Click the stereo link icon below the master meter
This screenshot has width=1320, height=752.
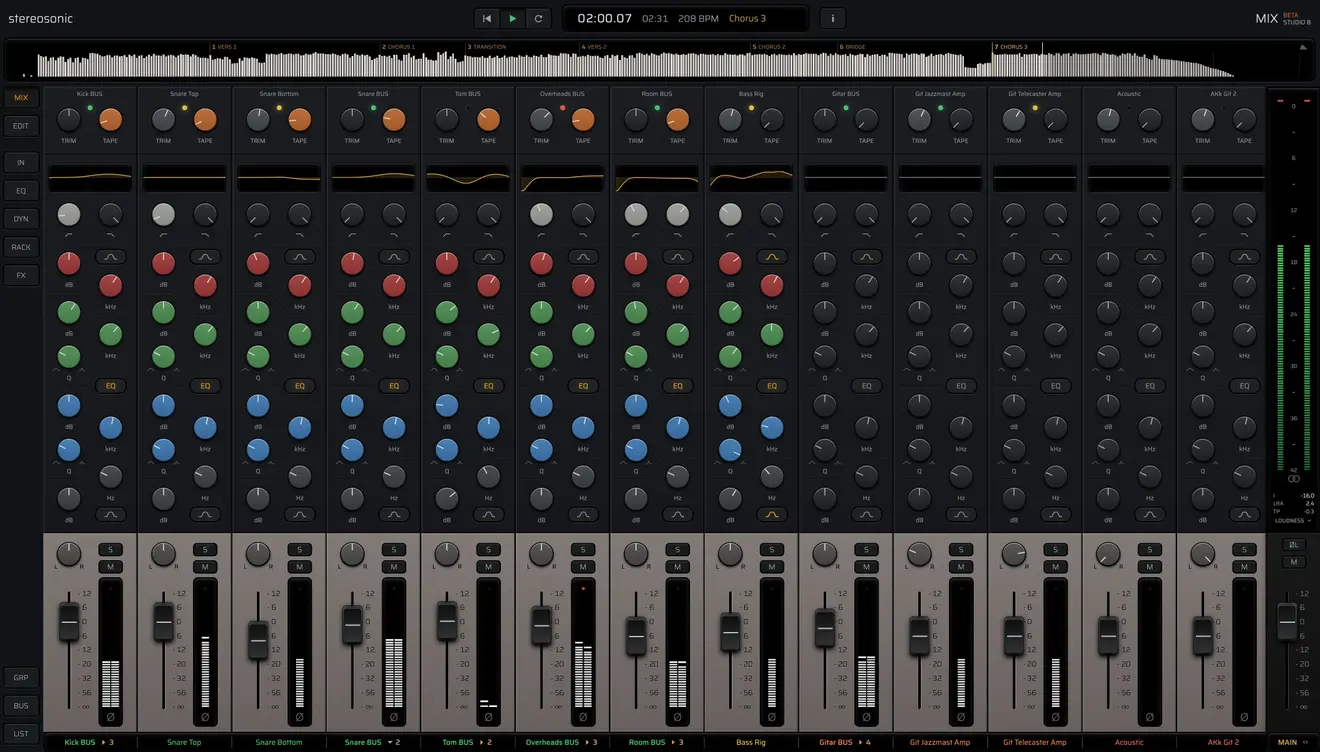[1293, 480]
